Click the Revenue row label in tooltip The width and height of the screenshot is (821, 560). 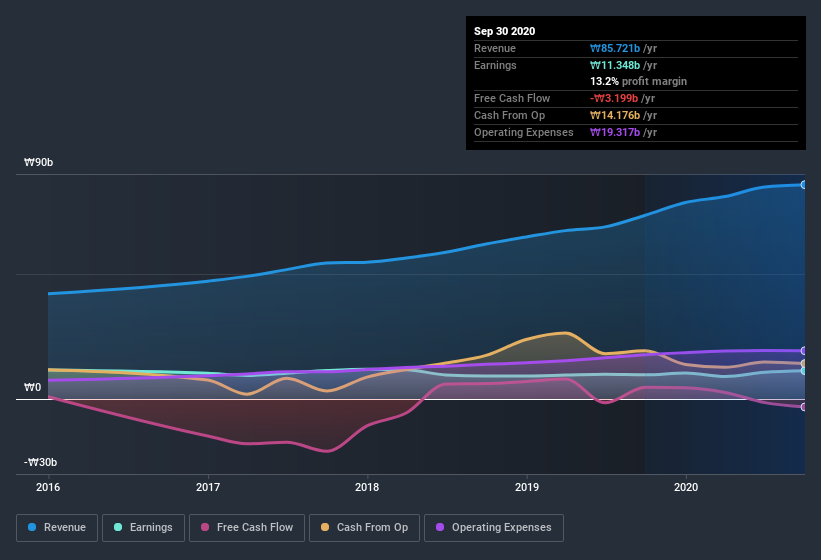point(495,48)
